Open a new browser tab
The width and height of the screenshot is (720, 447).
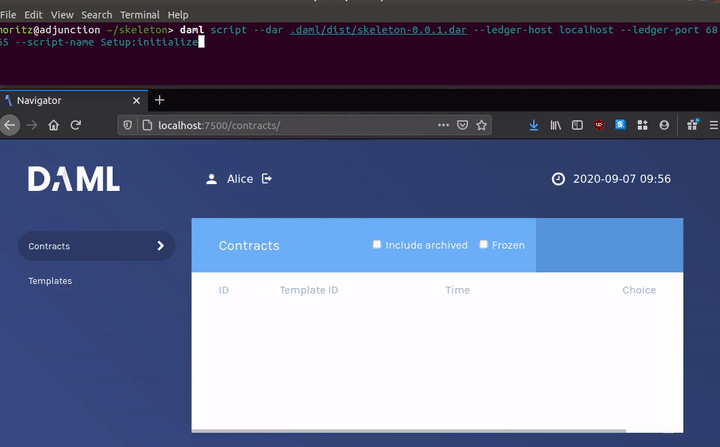point(159,100)
